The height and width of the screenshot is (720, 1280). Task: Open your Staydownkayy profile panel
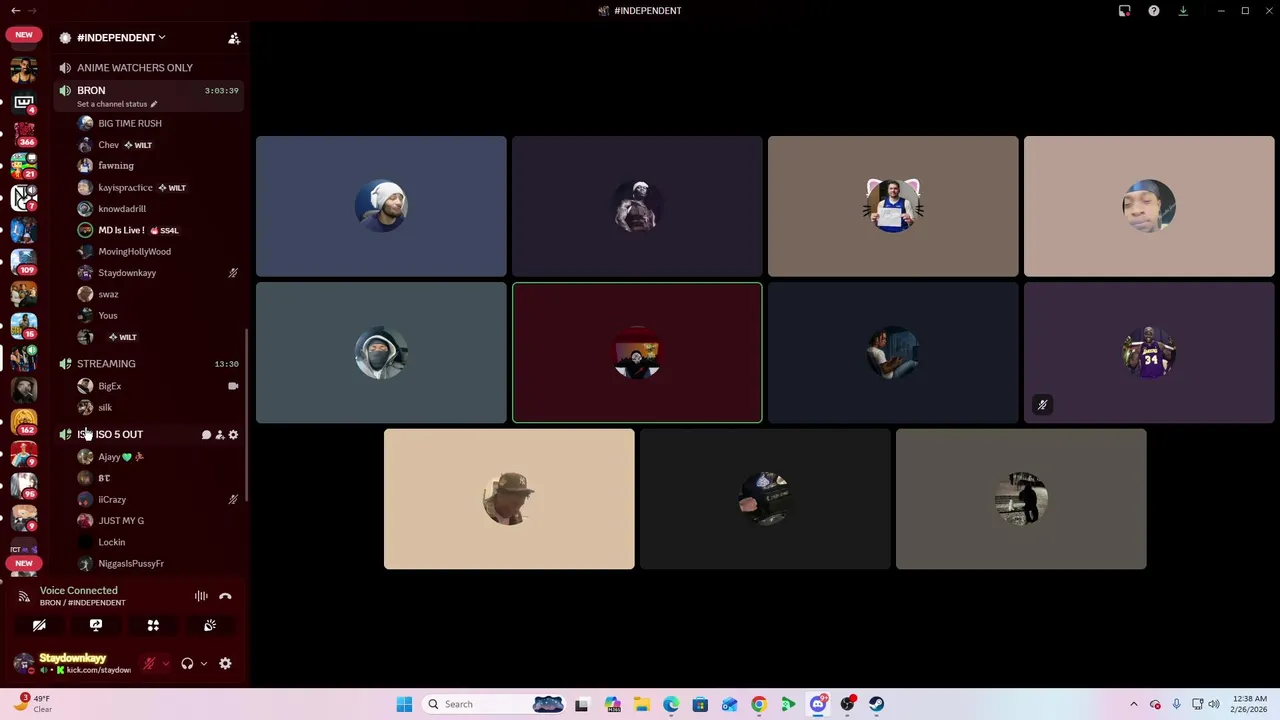click(75, 663)
